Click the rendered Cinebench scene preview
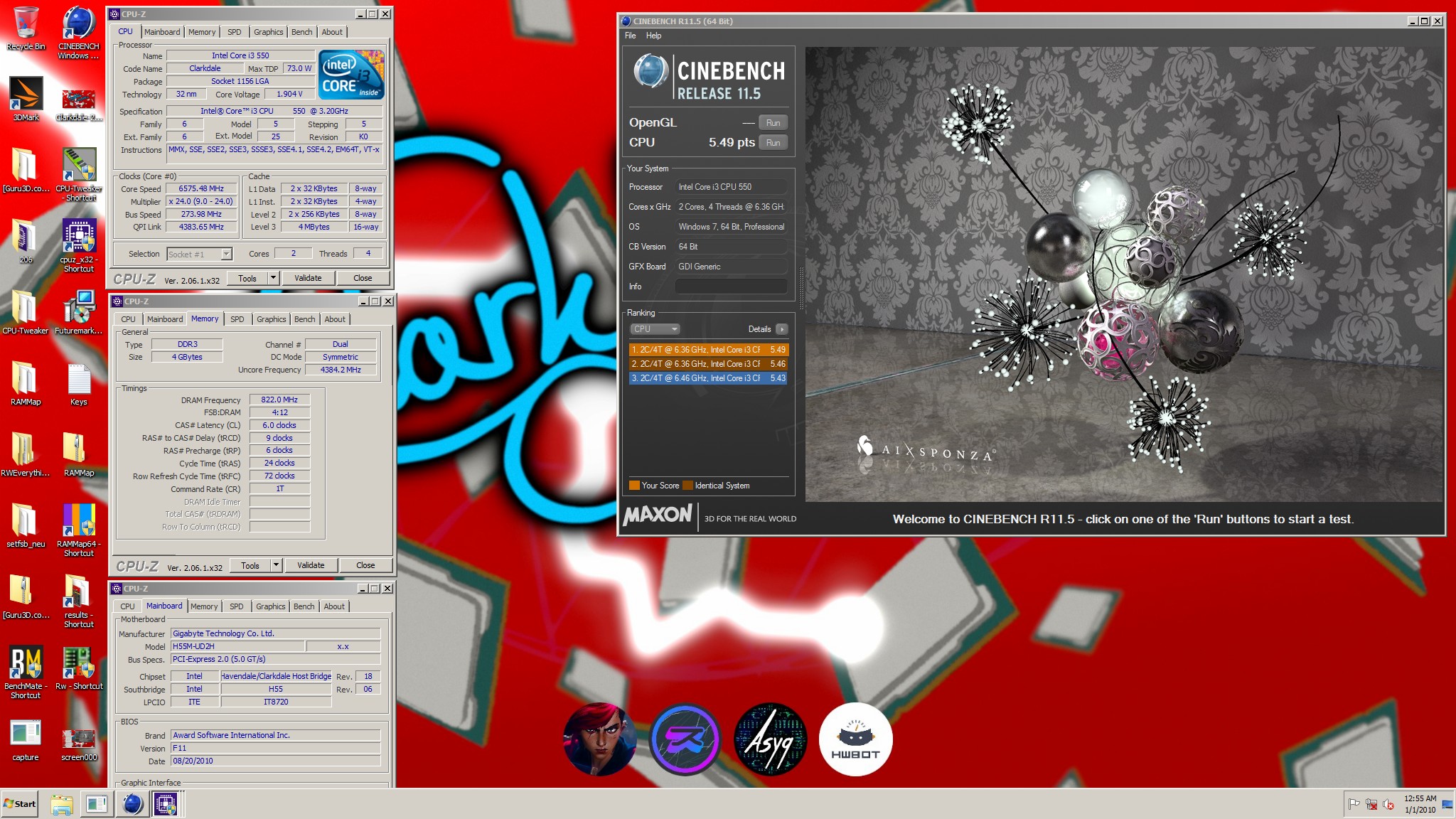This screenshot has height=819, width=1456. 1123,274
